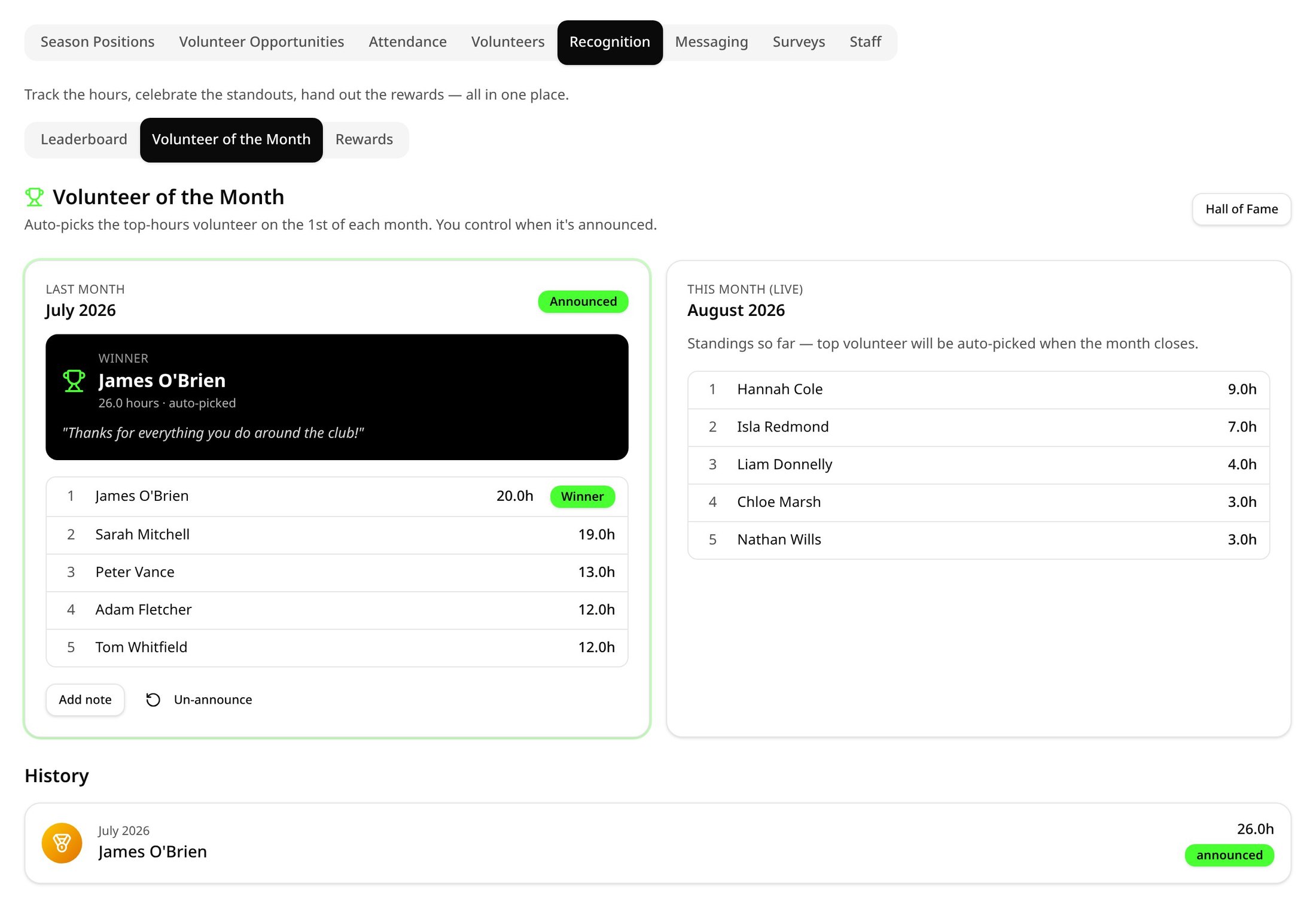
Task: Click the July 2026 heading in last month card
Action: click(x=80, y=311)
